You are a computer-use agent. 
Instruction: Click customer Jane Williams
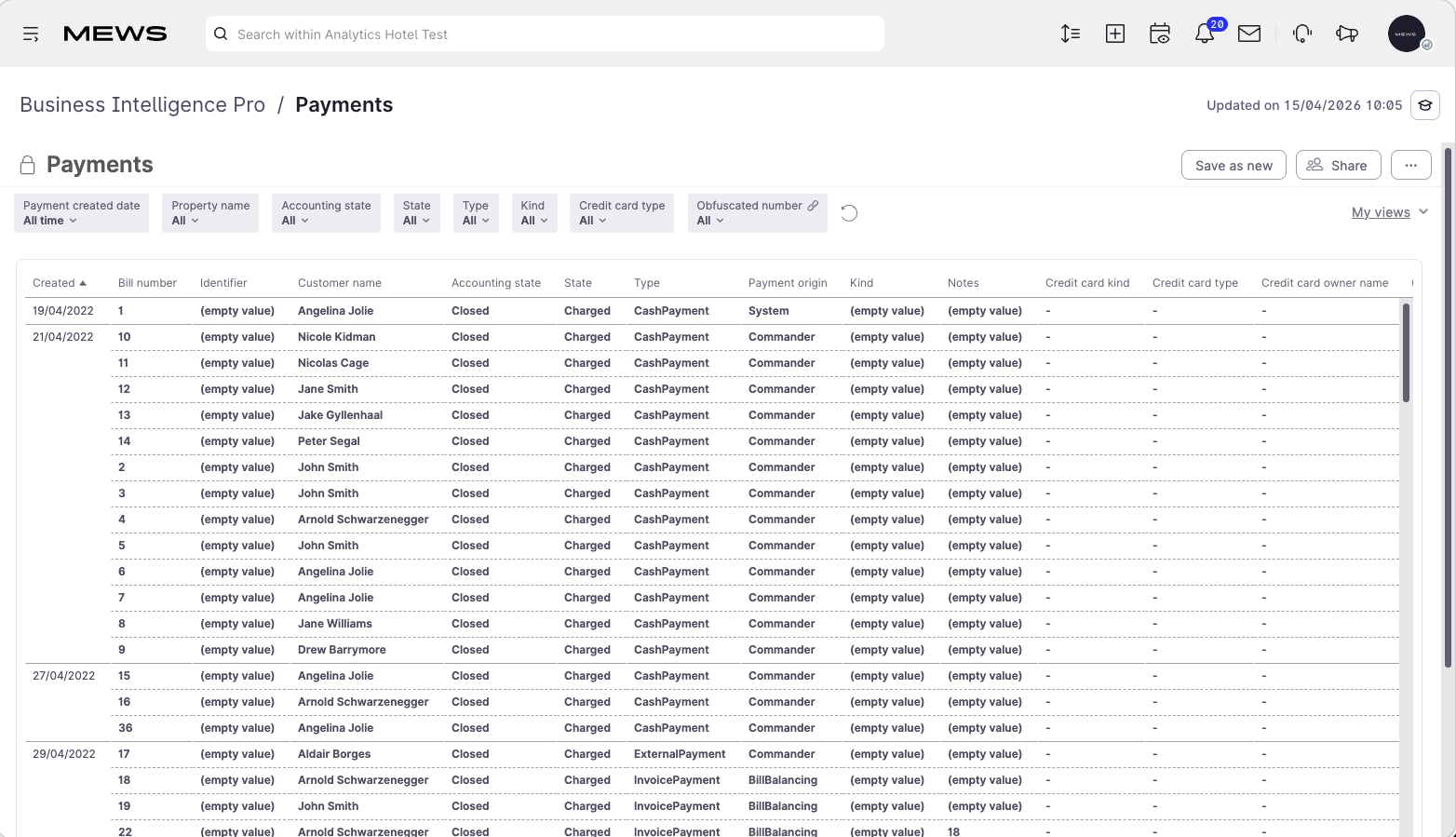pyautogui.click(x=335, y=624)
